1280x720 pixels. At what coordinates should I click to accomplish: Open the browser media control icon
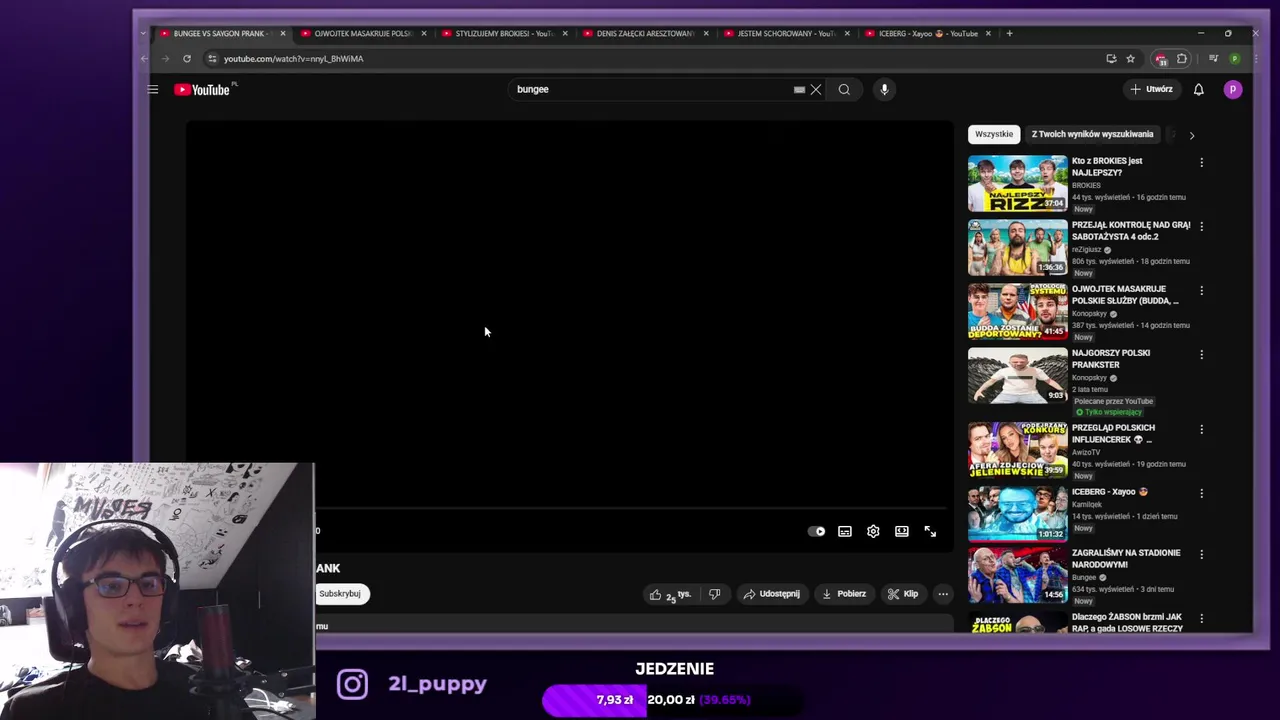(1213, 58)
